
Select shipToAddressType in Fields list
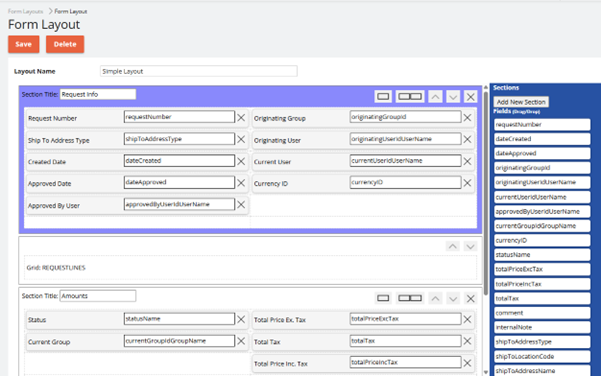click(542, 342)
